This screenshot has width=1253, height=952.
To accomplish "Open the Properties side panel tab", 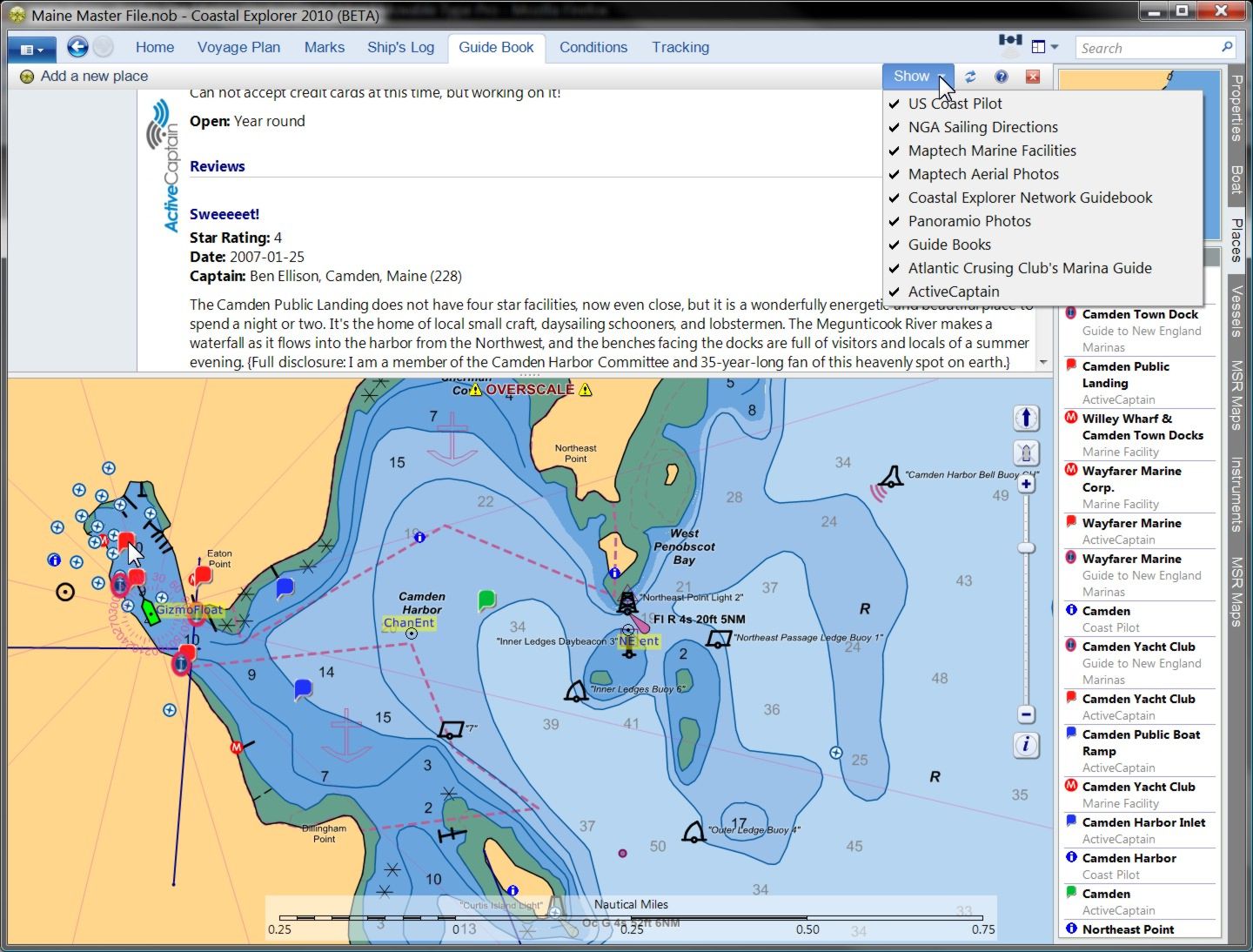I will click(1236, 109).
